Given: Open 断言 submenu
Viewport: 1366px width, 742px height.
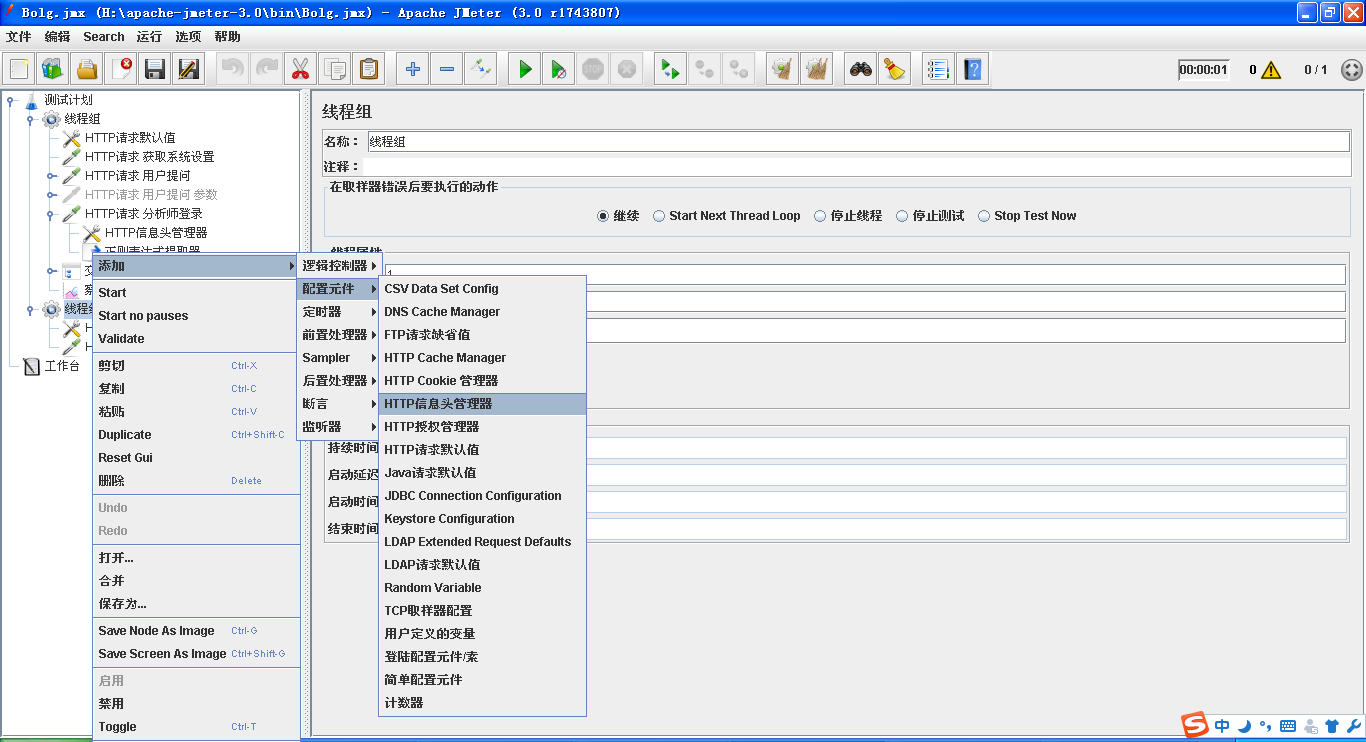Looking at the screenshot, I should 340,404.
